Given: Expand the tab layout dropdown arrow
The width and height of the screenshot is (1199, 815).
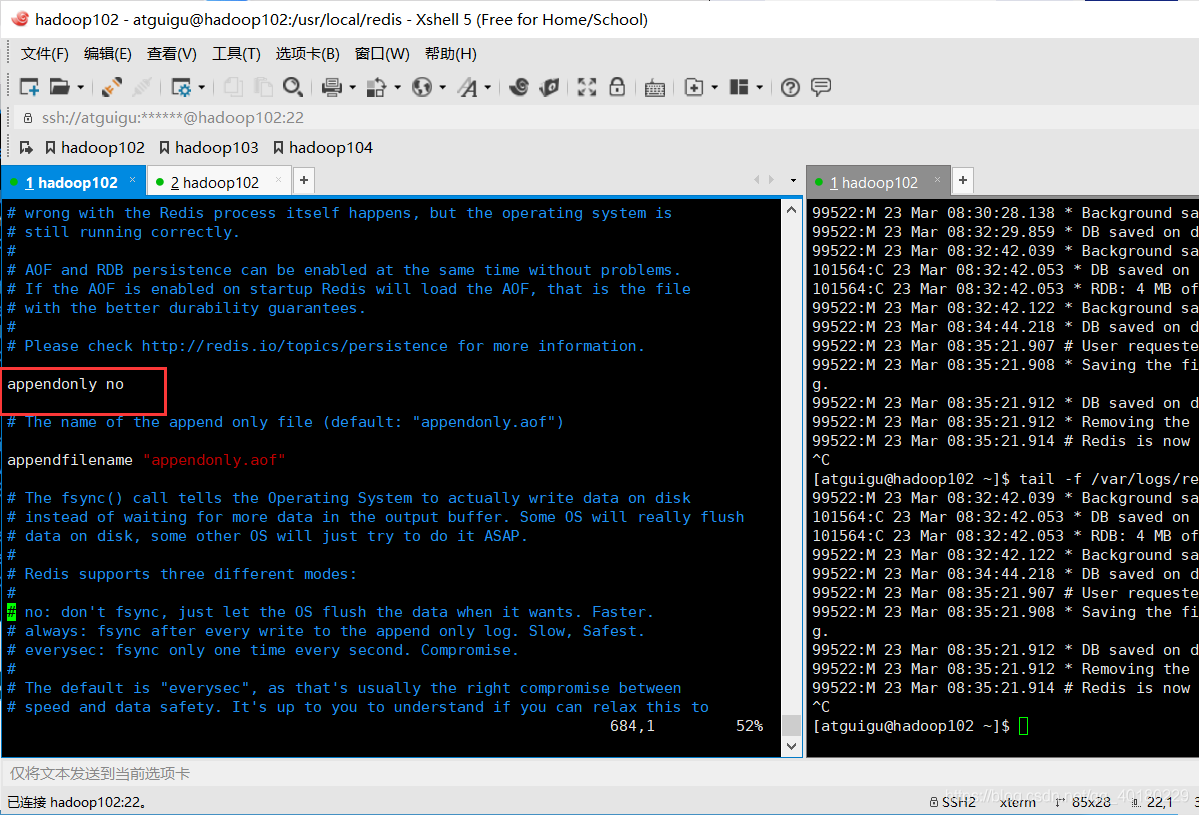Looking at the screenshot, I should click(759, 88).
